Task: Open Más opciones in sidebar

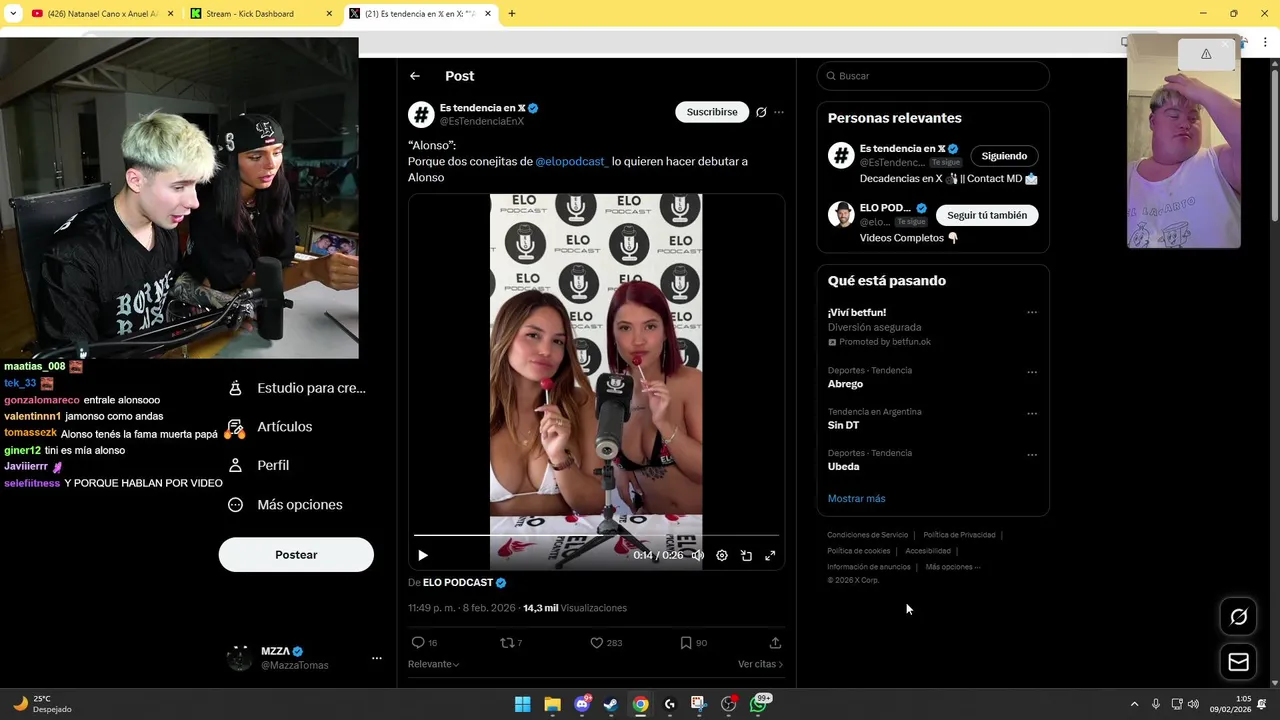Action: pyautogui.click(x=285, y=505)
